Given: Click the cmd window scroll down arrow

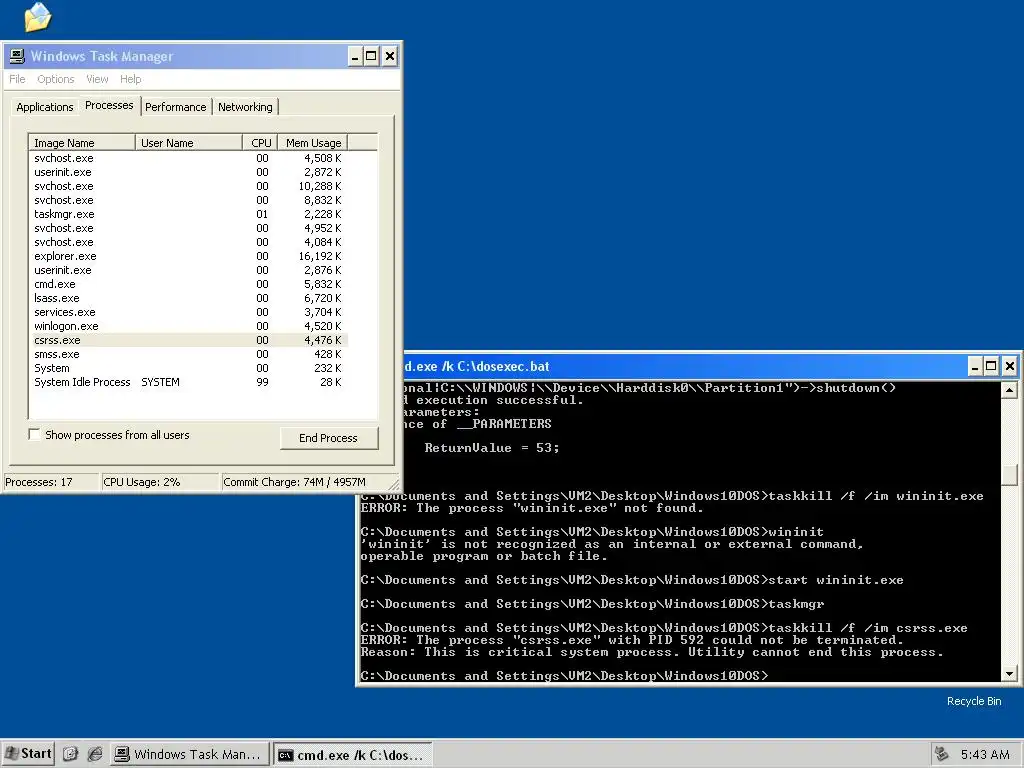Looking at the screenshot, I should [x=1010, y=673].
